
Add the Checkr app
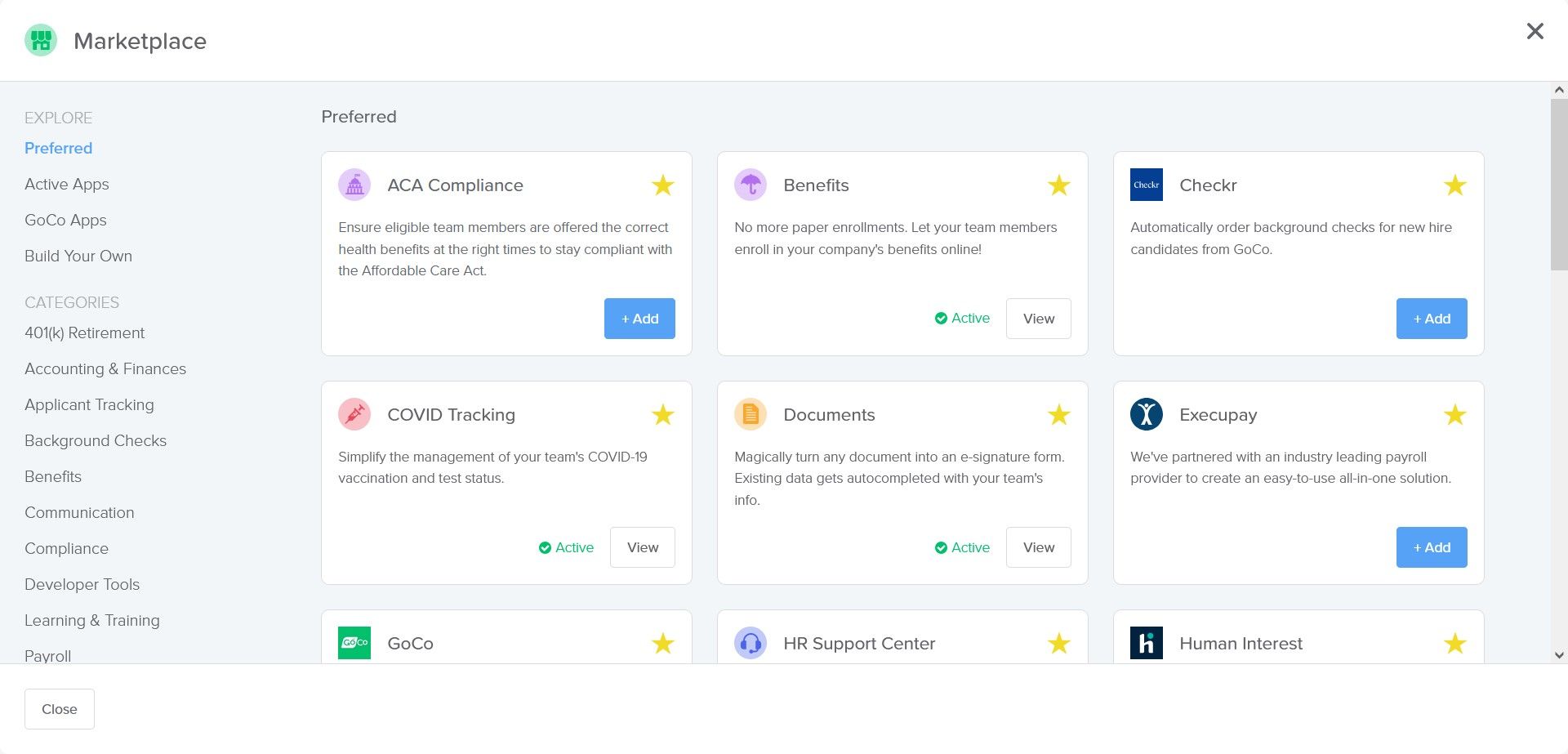(x=1432, y=319)
